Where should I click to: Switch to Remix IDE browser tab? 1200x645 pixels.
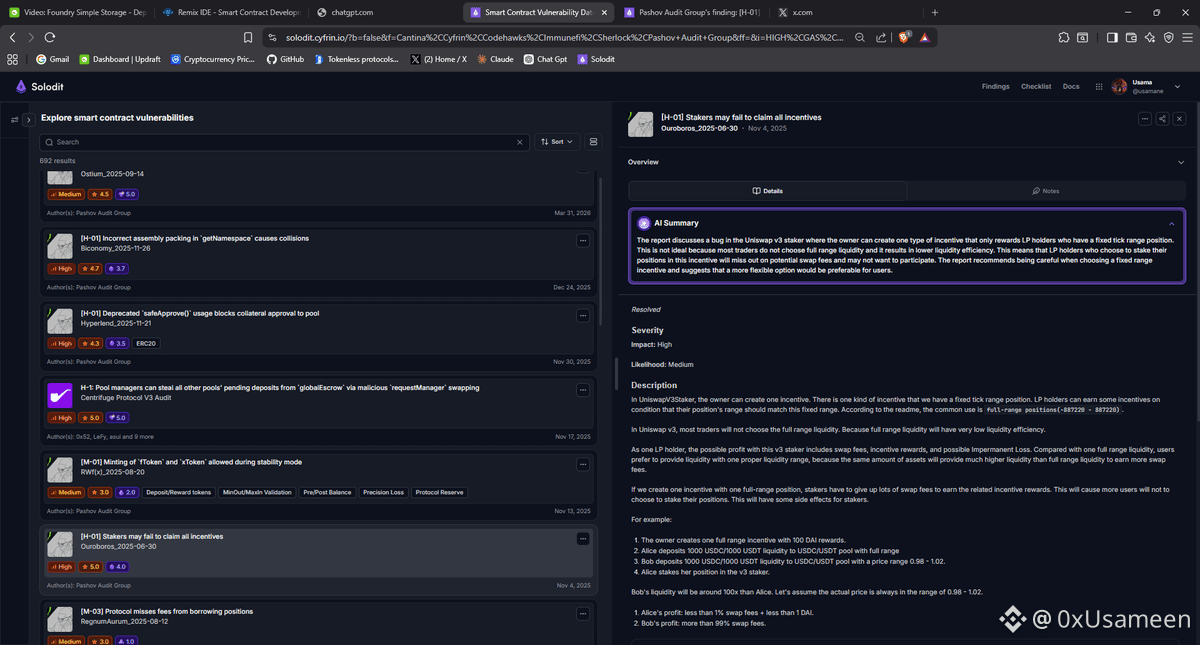coord(230,12)
